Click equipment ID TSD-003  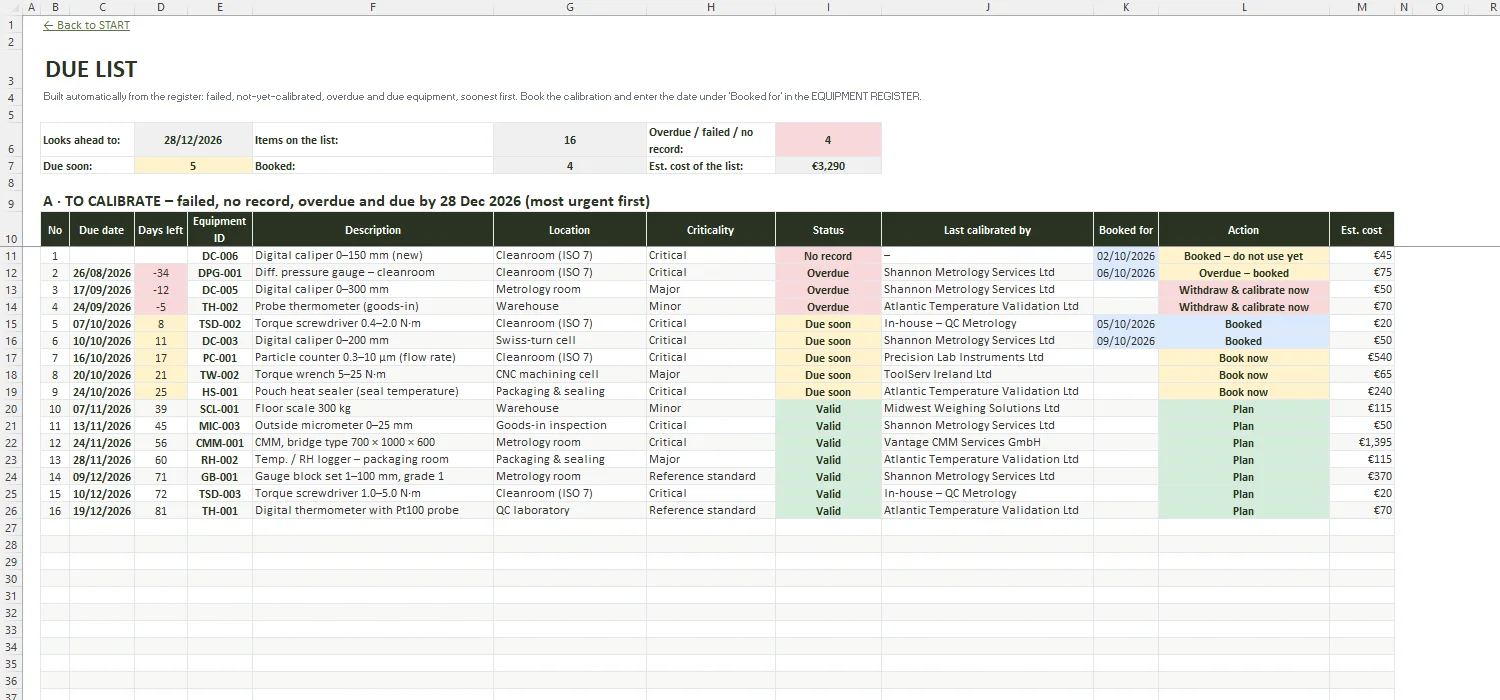coord(220,494)
